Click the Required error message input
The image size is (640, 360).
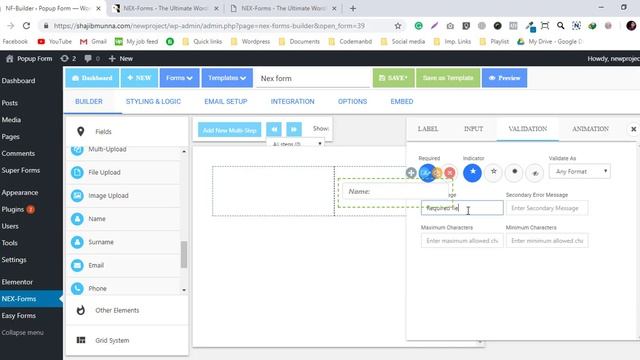click(462, 208)
